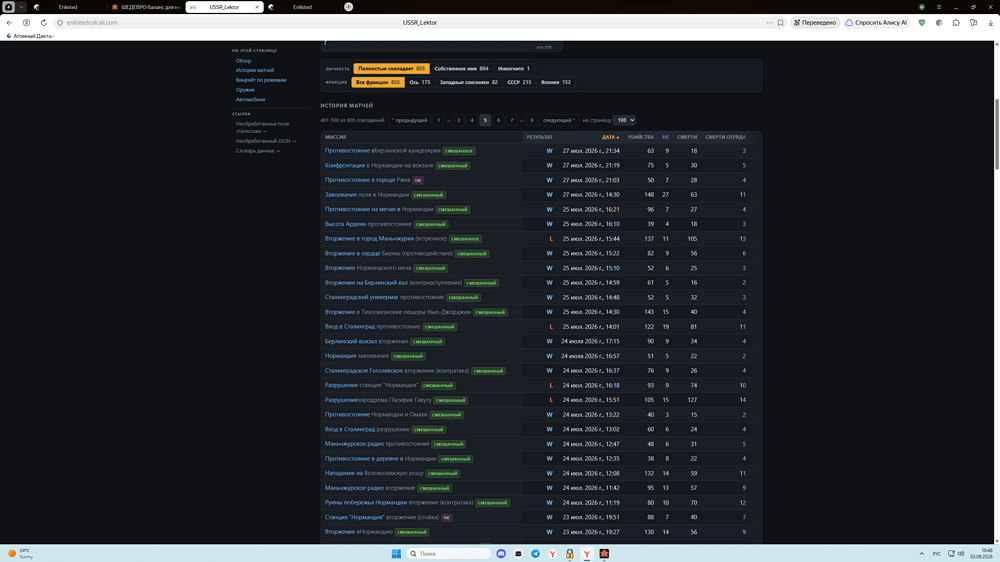Viewport: 1000px width, 562px height.
Task: Select the Собственное имя 804 filter
Action: pos(461,68)
